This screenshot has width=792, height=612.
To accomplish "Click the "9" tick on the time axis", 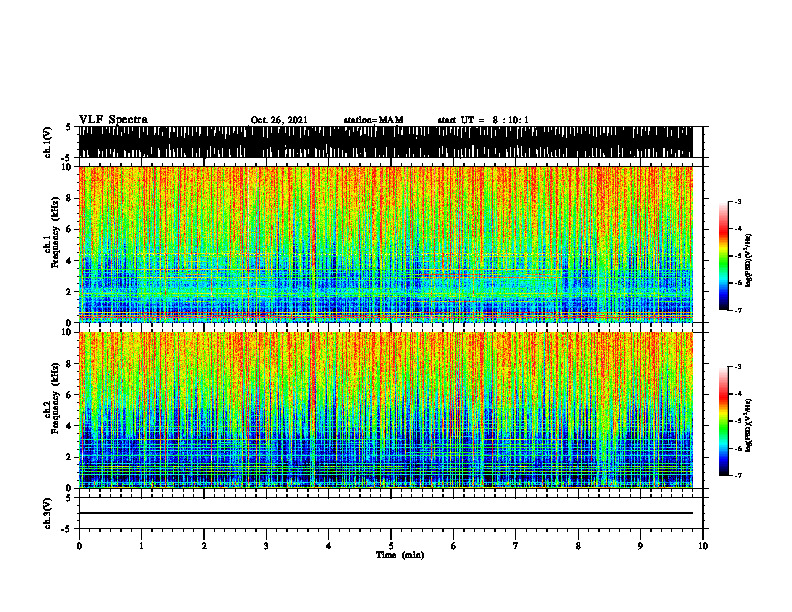I will 640,546.
